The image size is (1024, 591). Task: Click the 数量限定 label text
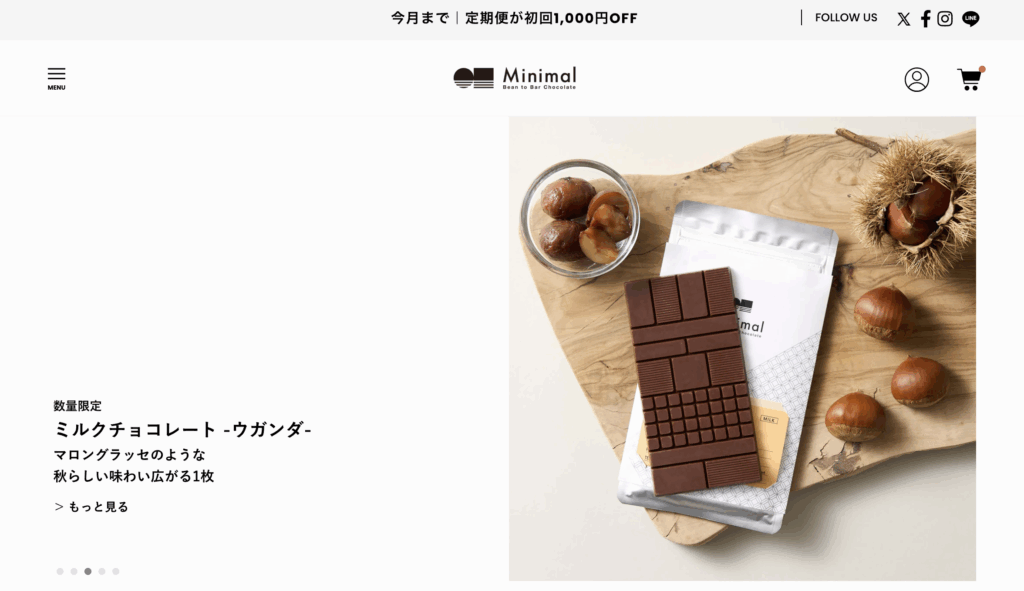(x=78, y=406)
